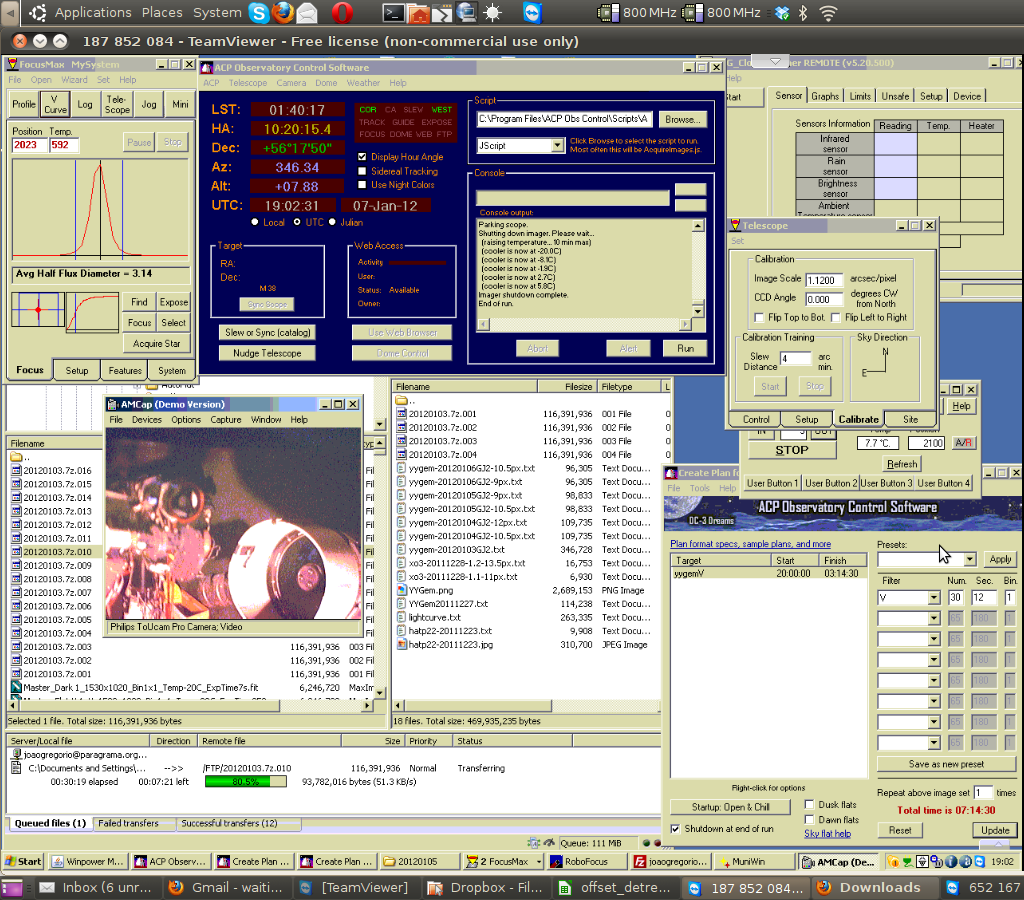The width and height of the screenshot is (1024, 900).
Task: Launch Opera browser from the top panel
Action: point(342,13)
